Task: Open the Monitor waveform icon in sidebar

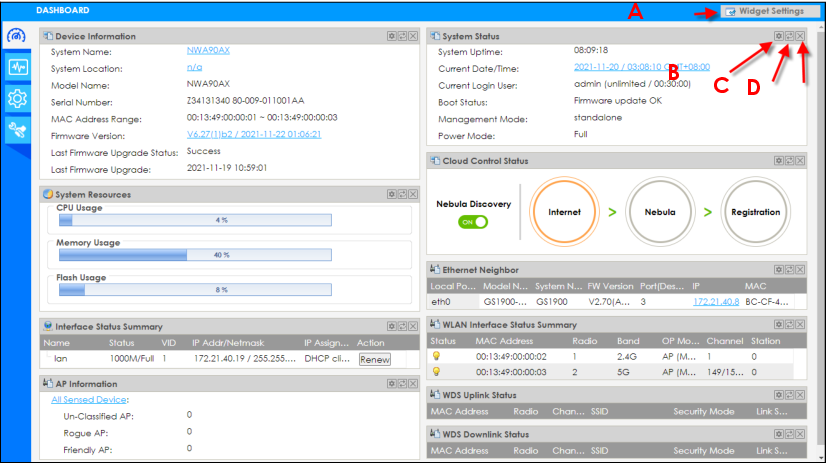Action: click(x=16, y=67)
